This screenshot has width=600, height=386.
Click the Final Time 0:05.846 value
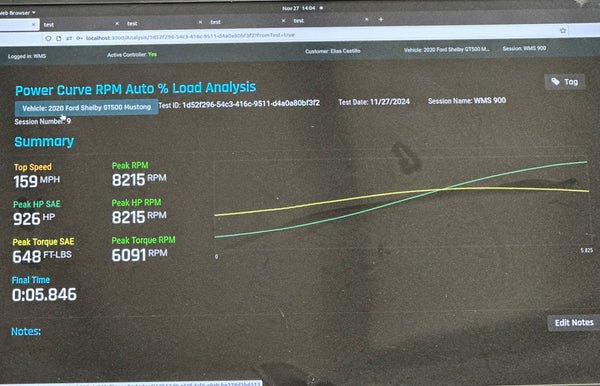(x=44, y=295)
